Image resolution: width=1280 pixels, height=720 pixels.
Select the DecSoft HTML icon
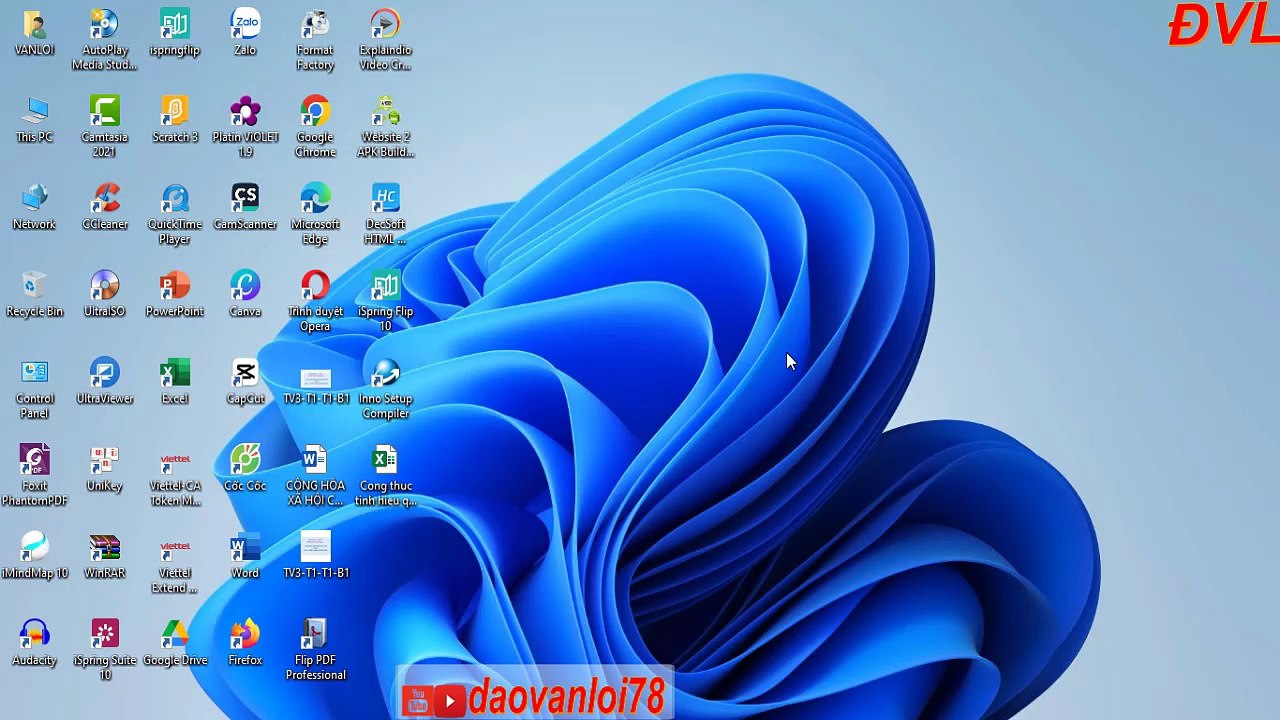(x=385, y=214)
